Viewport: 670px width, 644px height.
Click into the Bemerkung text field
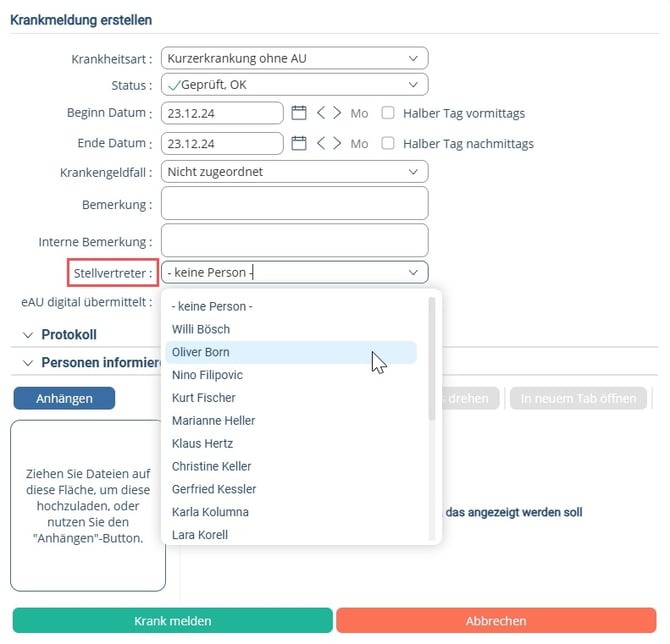pyautogui.click(x=294, y=203)
